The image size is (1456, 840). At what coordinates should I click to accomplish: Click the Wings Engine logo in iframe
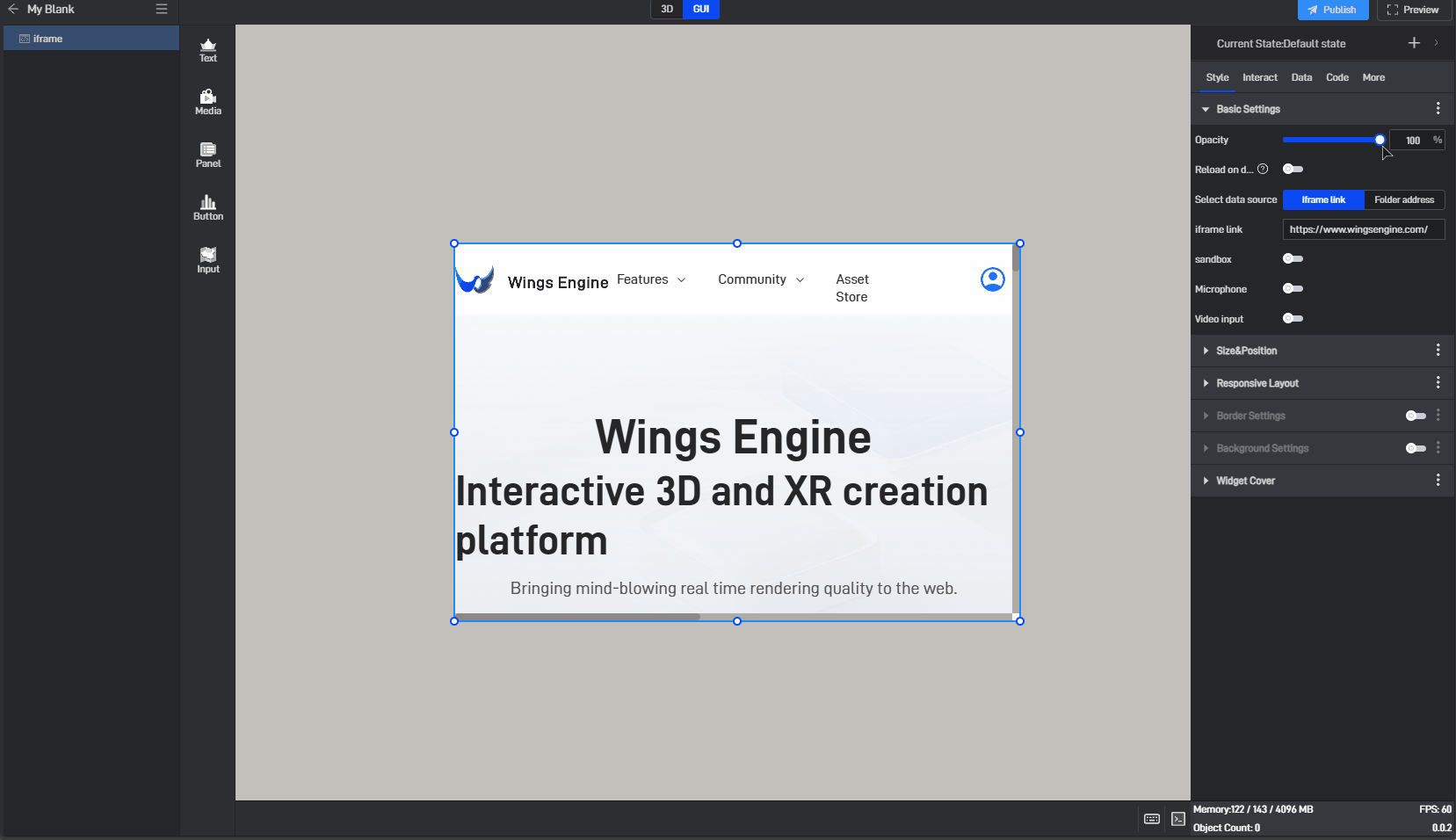click(474, 280)
